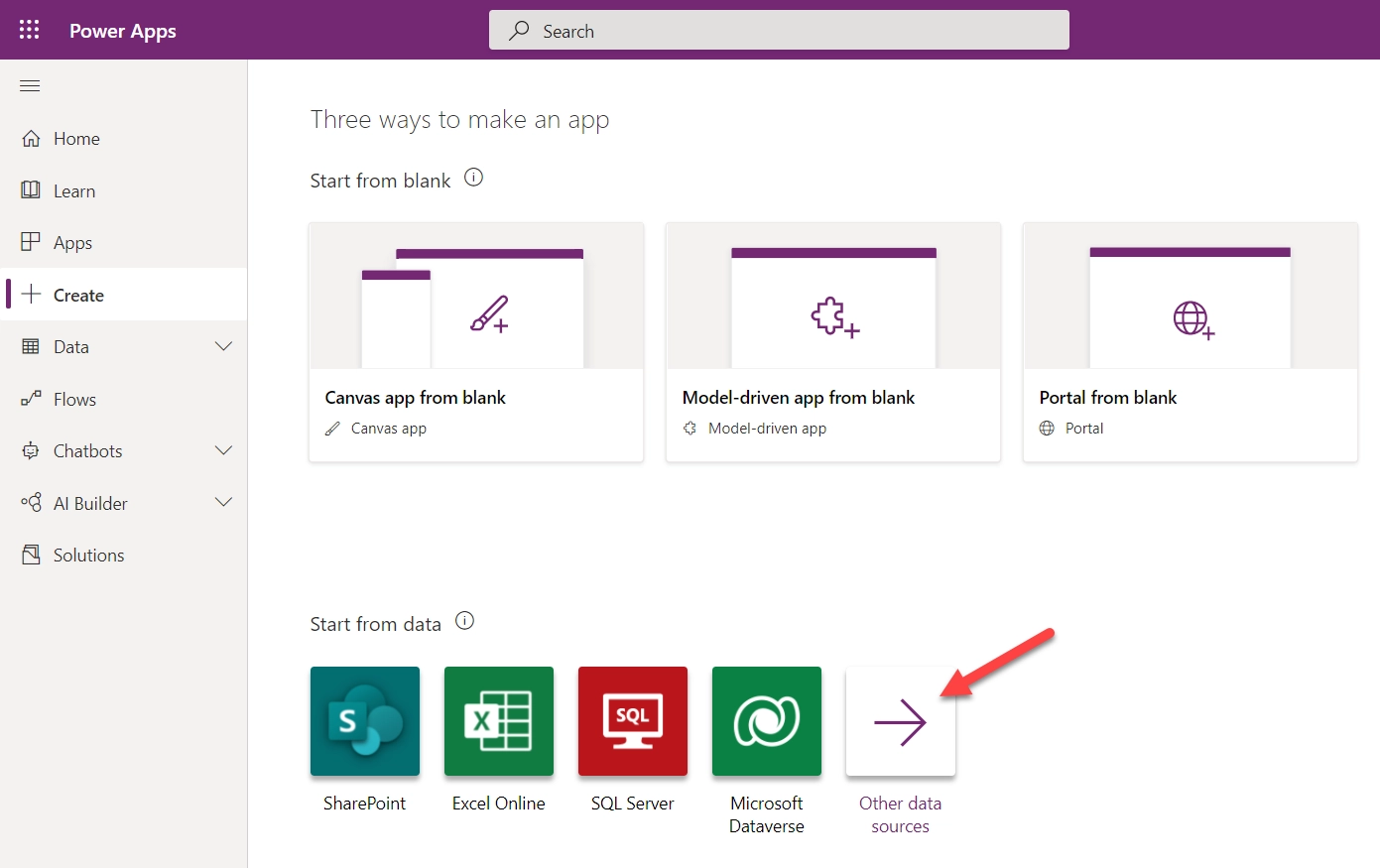Click the Canvas app from blank title
Screen dimensions: 1380x868
(x=416, y=398)
